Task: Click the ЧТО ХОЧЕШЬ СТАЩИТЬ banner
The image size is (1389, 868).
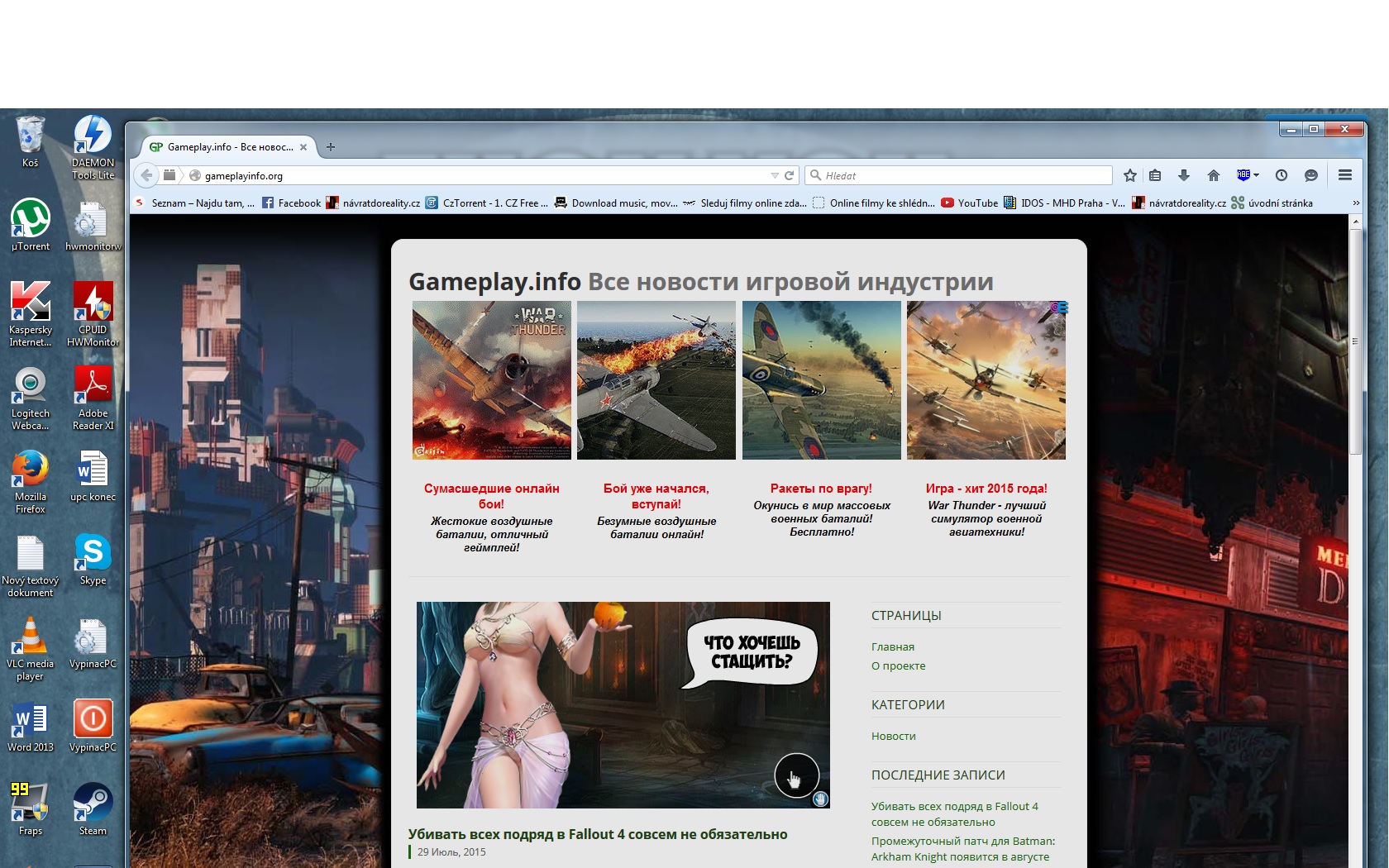Action: pyautogui.click(x=623, y=705)
